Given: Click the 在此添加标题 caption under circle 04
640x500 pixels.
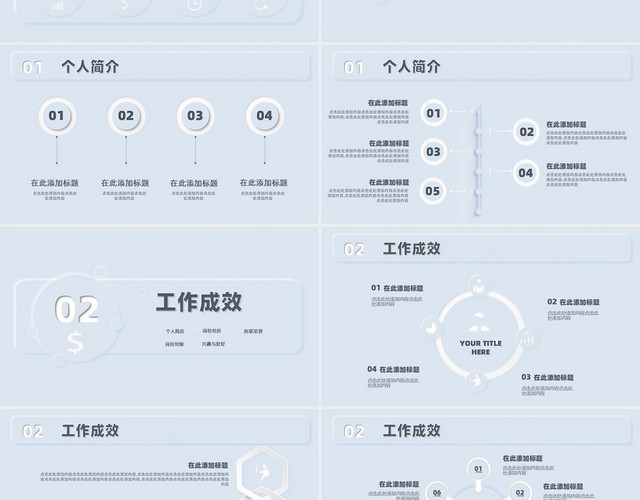Looking at the screenshot, I should pyautogui.click(x=264, y=183).
